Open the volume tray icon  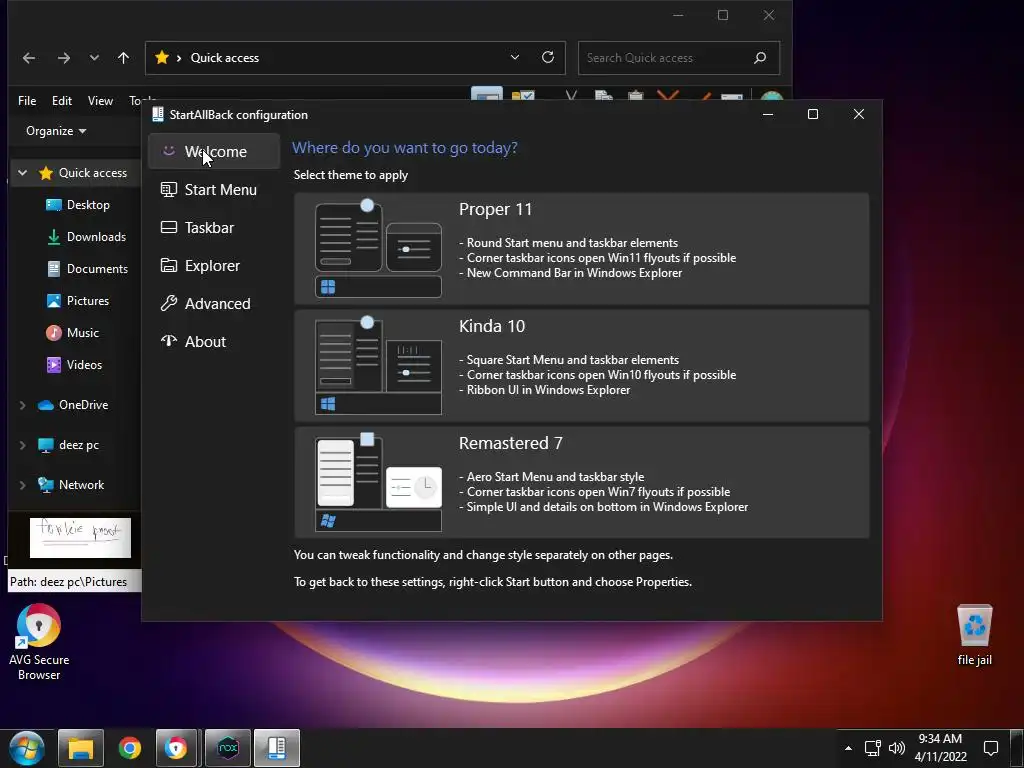pos(897,748)
